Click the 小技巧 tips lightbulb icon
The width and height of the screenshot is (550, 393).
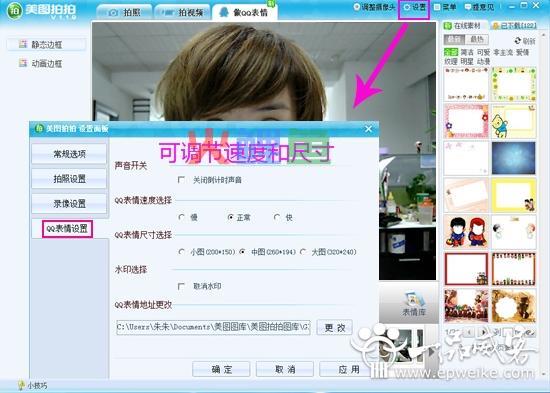click(x=21, y=385)
